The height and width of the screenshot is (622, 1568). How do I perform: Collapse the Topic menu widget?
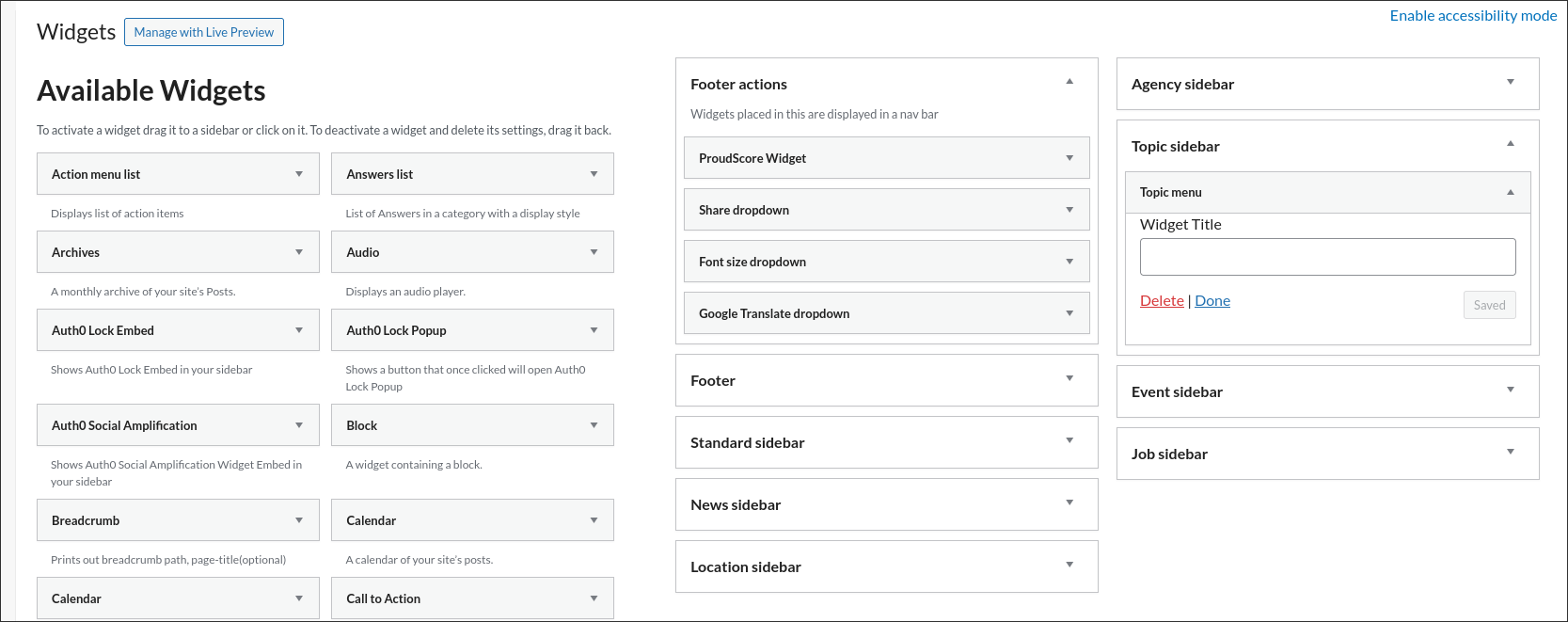click(1511, 192)
